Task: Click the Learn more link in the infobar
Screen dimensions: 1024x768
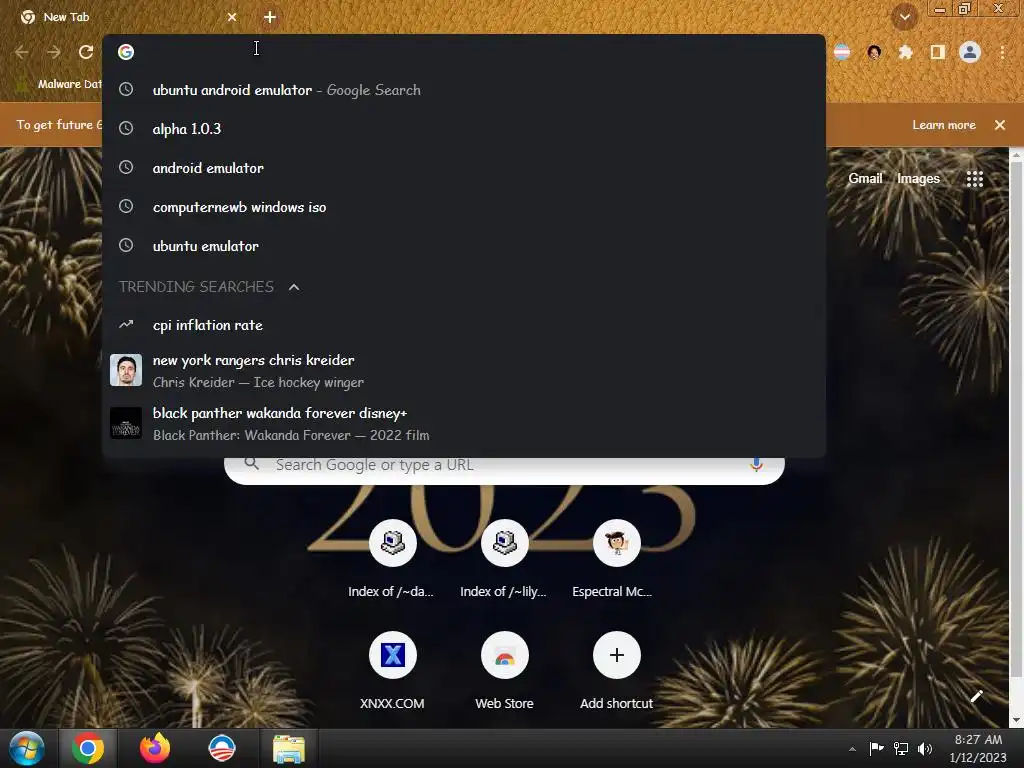Action: [x=944, y=125]
